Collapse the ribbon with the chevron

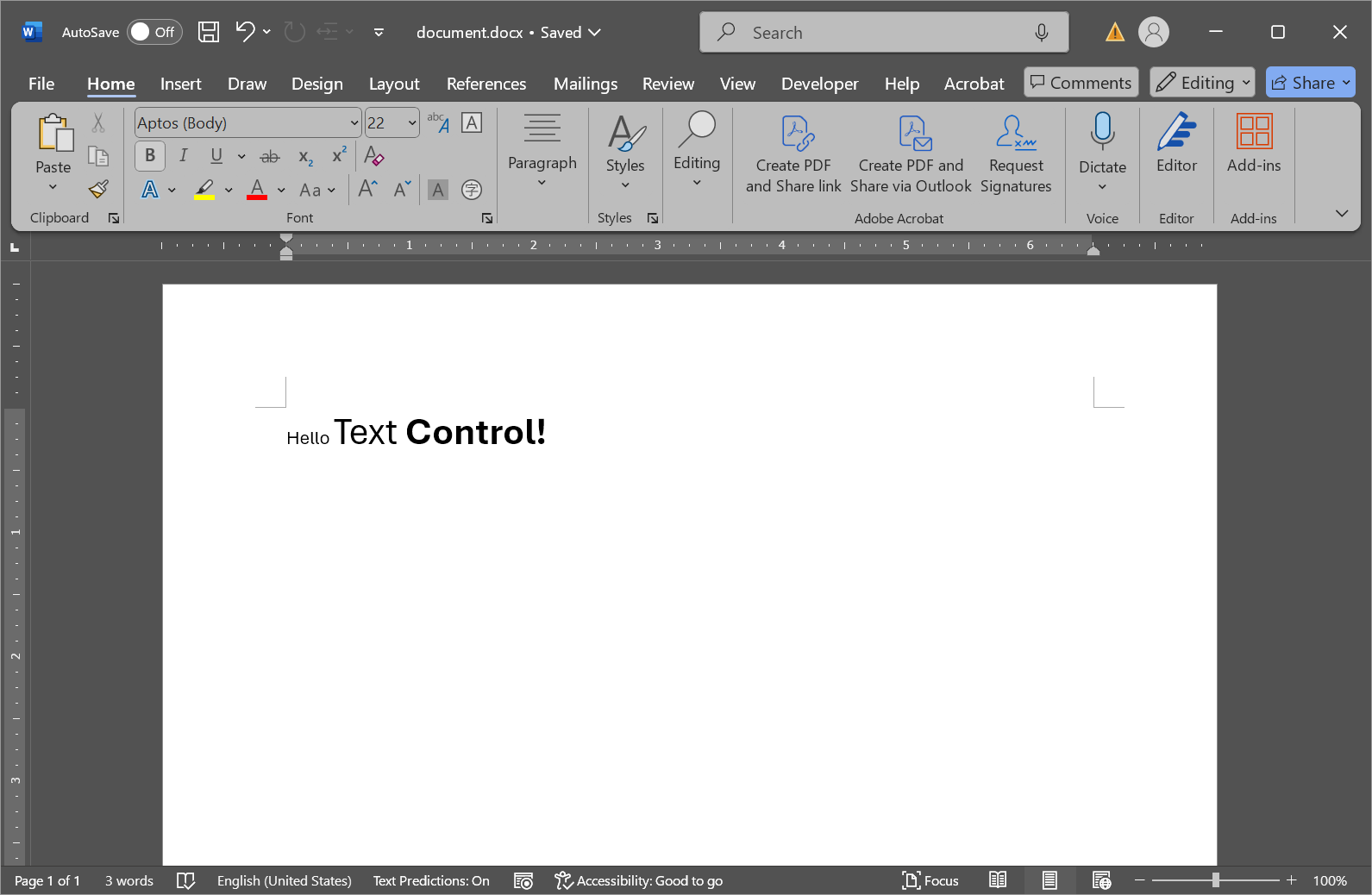pos(1342,213)
